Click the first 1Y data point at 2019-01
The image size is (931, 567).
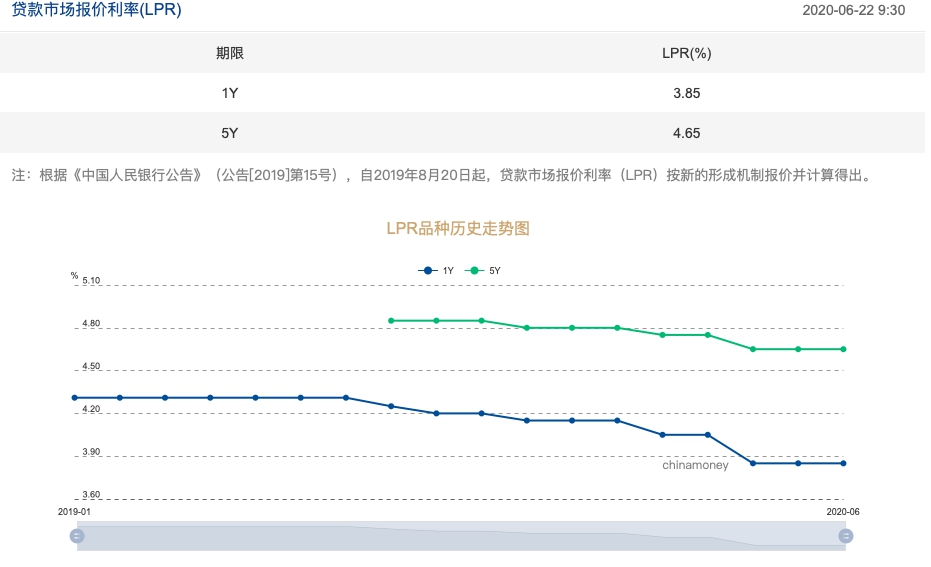(x=75, y=398)
